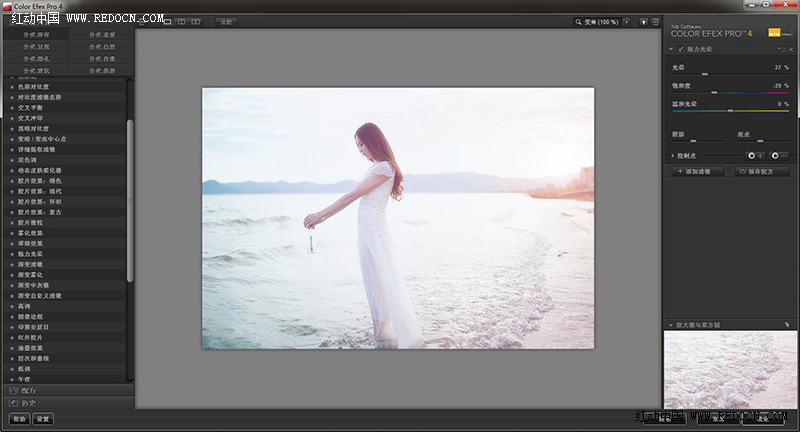This screenshot has height=432, width=800.
Task: Select the 交叉冲印 cross processing filter
Action: tap(65, 118)
